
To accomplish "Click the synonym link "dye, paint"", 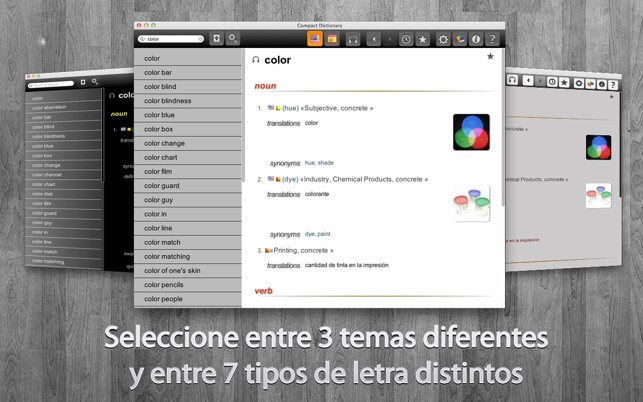I will 317,234.
